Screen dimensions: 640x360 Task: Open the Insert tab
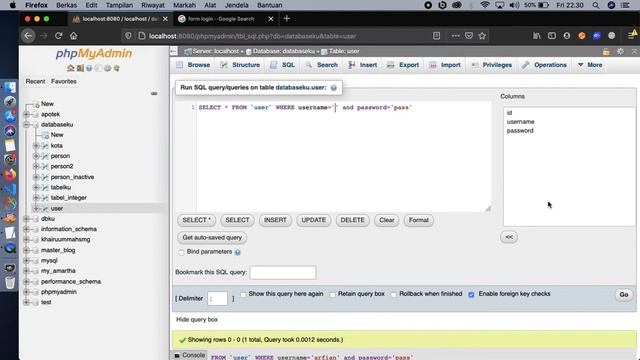click(363, 65)
